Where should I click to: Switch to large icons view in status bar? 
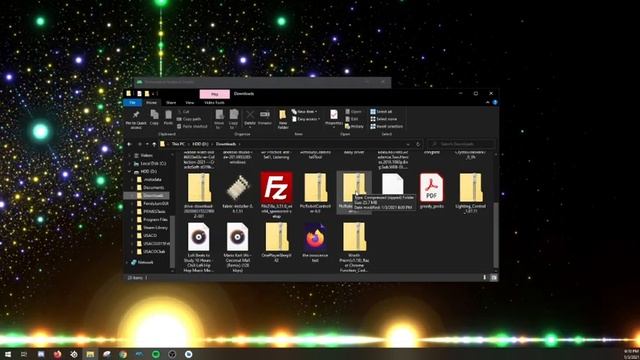coord(493,278)
